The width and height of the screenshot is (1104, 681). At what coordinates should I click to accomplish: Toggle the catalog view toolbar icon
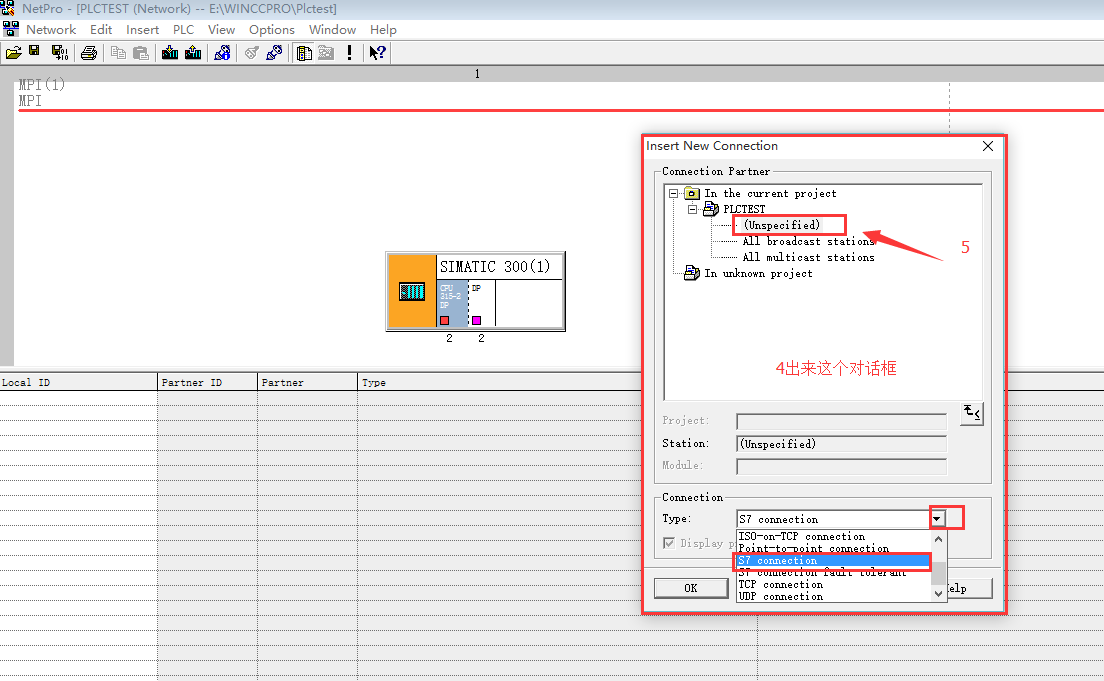point(304,53)
